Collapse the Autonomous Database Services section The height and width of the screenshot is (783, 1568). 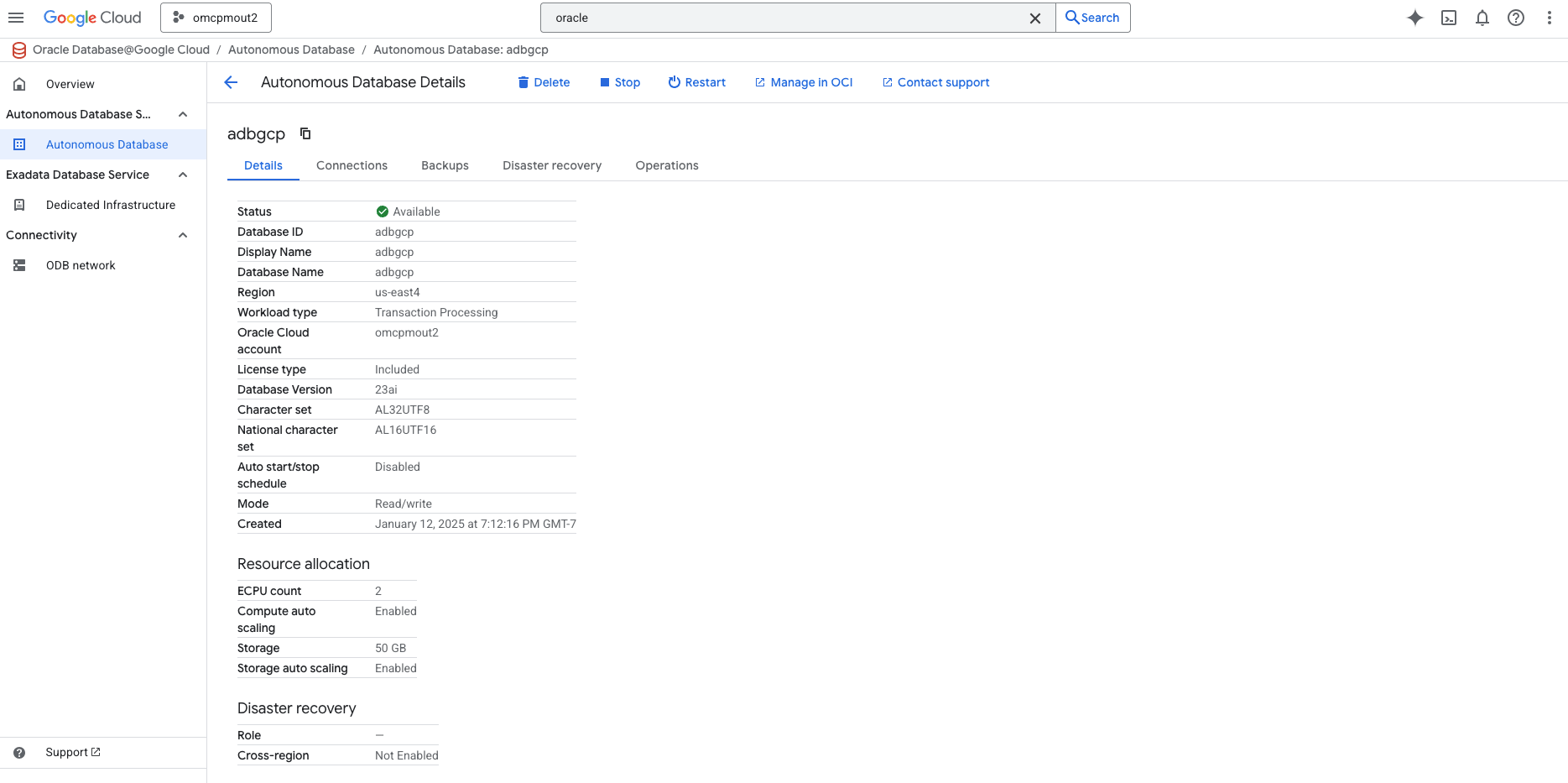click(183, 114)
